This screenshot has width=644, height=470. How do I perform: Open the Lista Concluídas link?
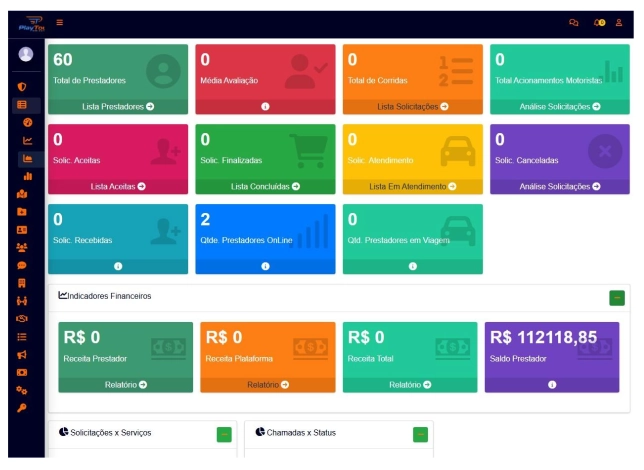pos(265,186)
